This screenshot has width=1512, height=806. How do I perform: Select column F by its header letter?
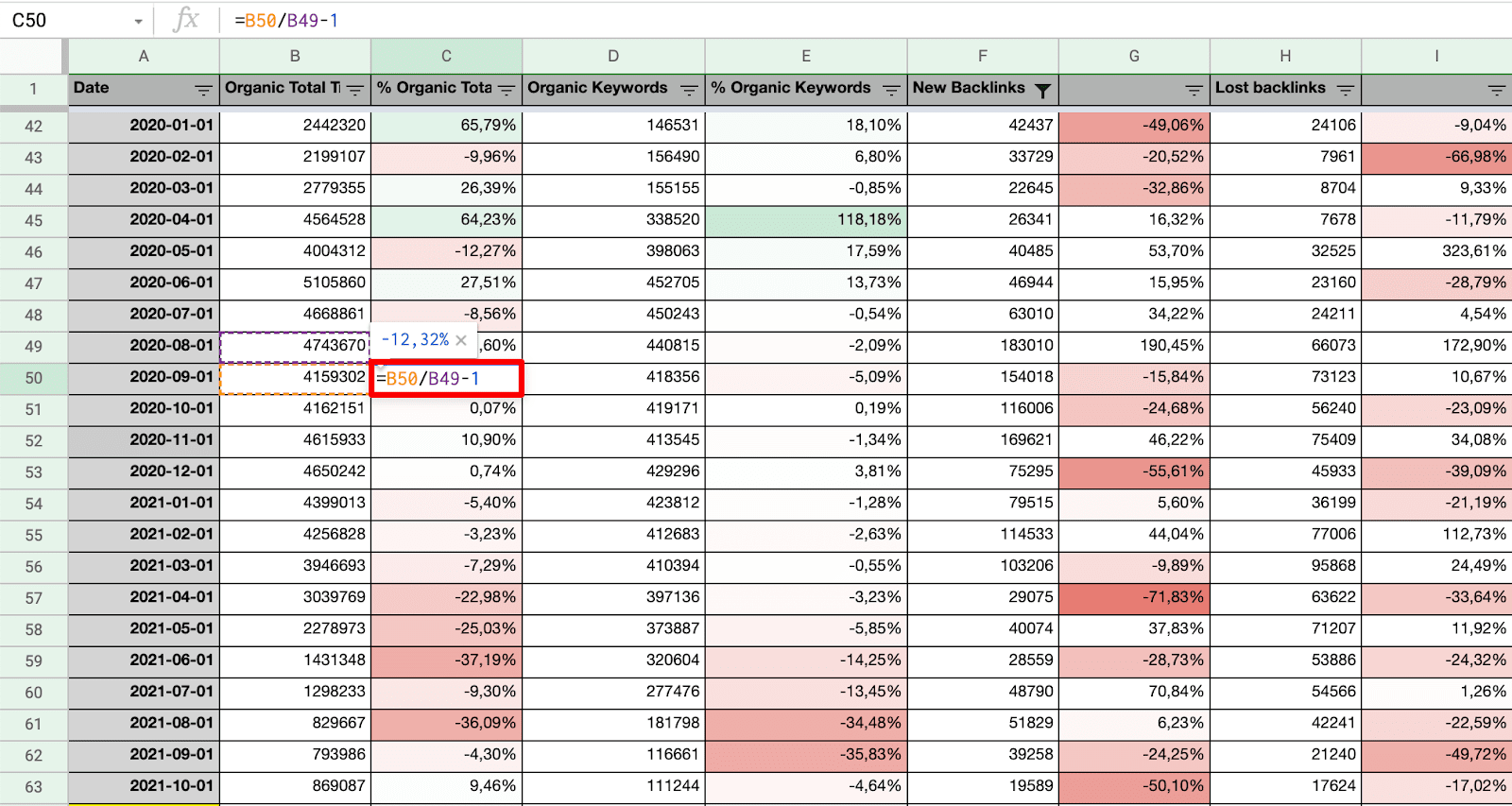click(x=983, y=56)
